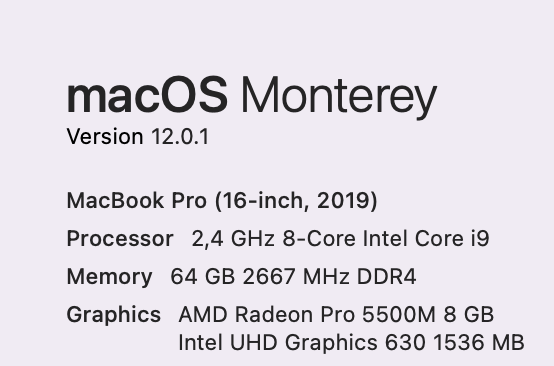Select the MacBook Pro model name line
Screen dimensions: 554x366
[222, 201]
